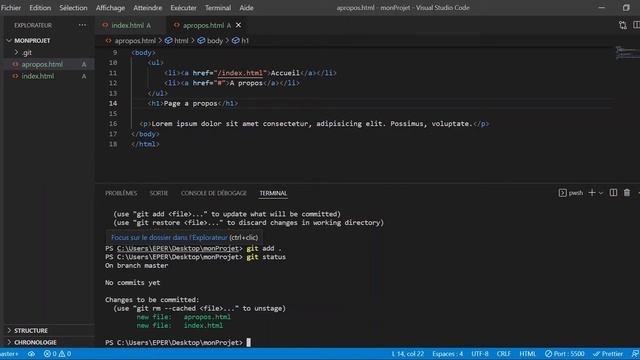This screenshot has height=360, width=640.
Task: Switch to the SORTIE panel tab
Action: point(158,193)
